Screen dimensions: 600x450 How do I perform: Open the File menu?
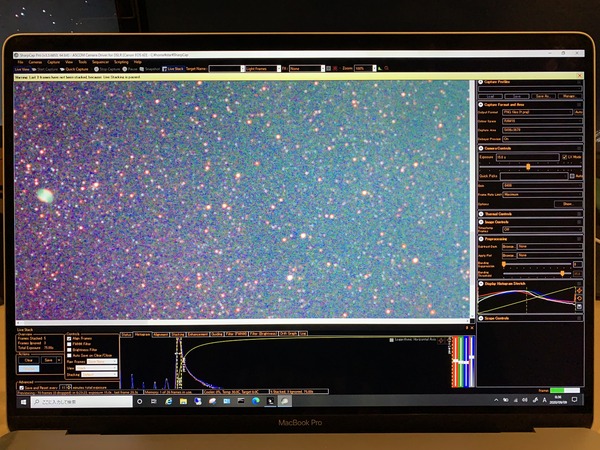pyautogui.click(x=20, y=62)
